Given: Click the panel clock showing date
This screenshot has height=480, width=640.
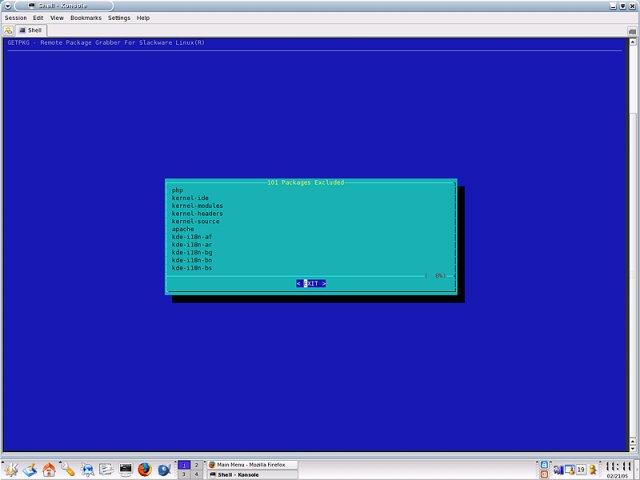Looking at the screenshot, I should tap(617, 469).
